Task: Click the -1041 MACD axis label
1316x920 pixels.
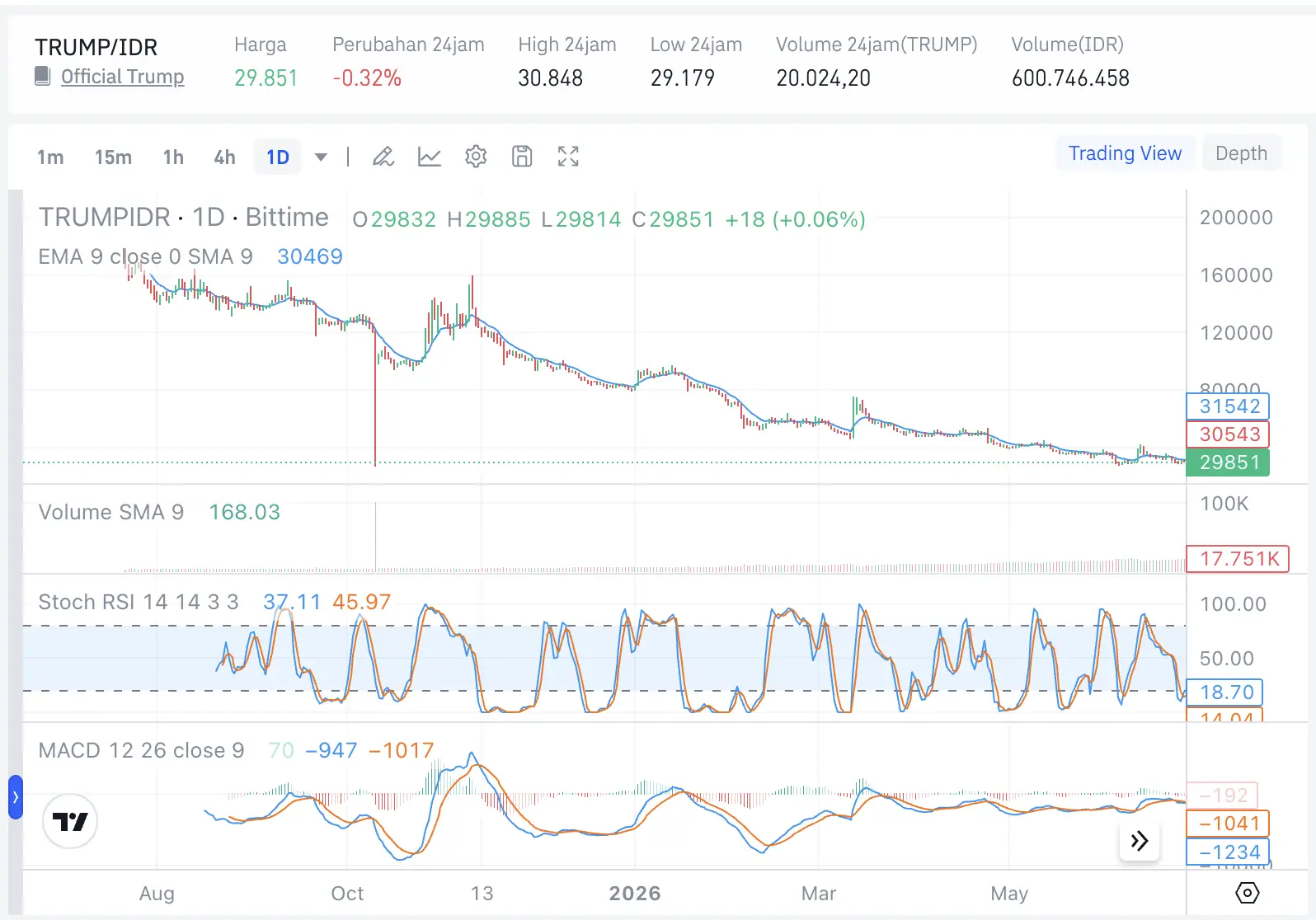Action: (1228, 824)
